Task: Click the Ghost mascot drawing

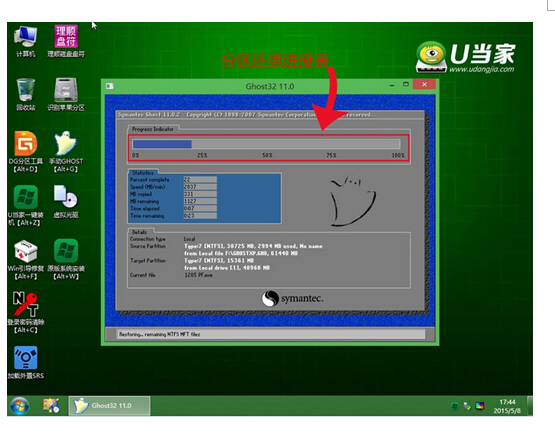Action: click(x=352, y=201)
